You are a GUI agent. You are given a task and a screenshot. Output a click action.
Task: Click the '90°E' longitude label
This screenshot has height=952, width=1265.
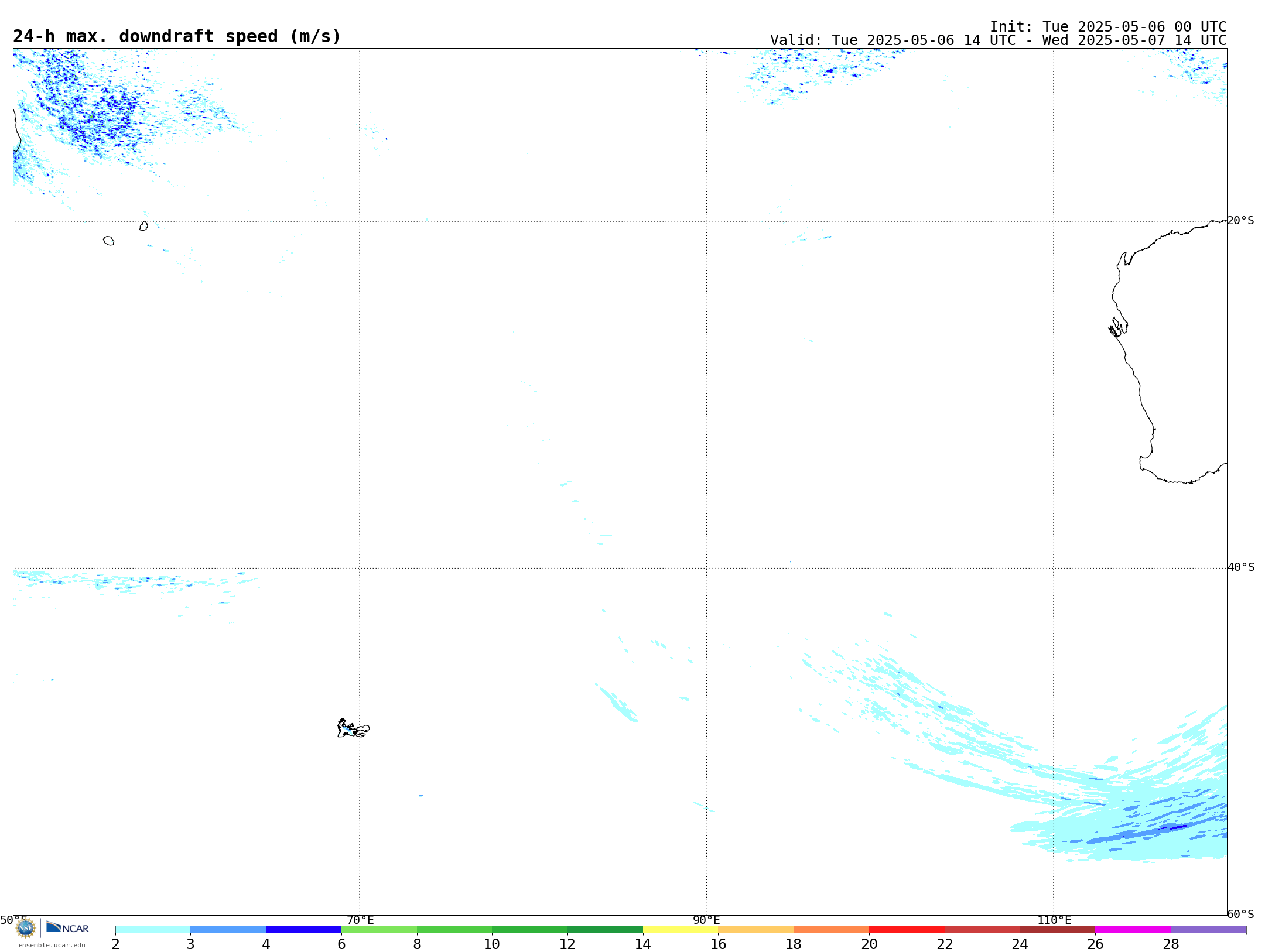coord(707,920)
